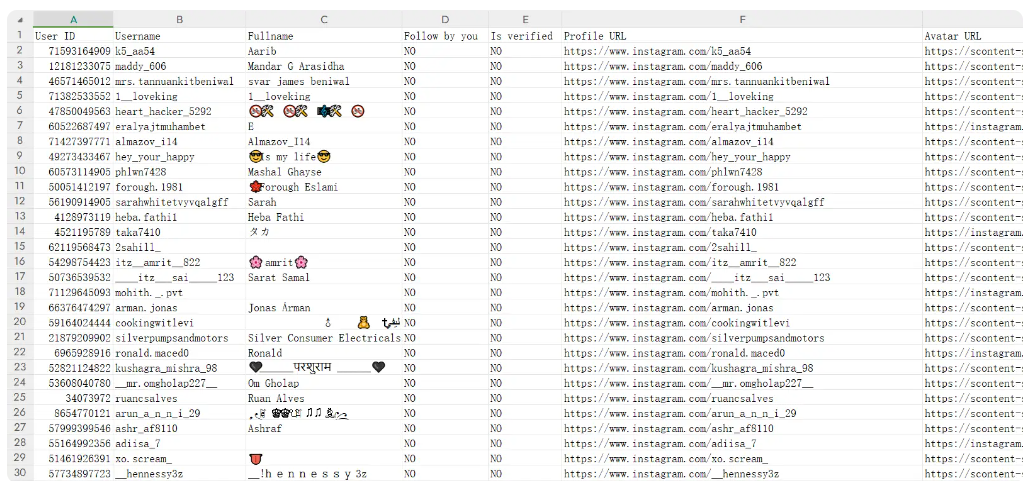
Task: Select column E header
Action: coord(525,20)
